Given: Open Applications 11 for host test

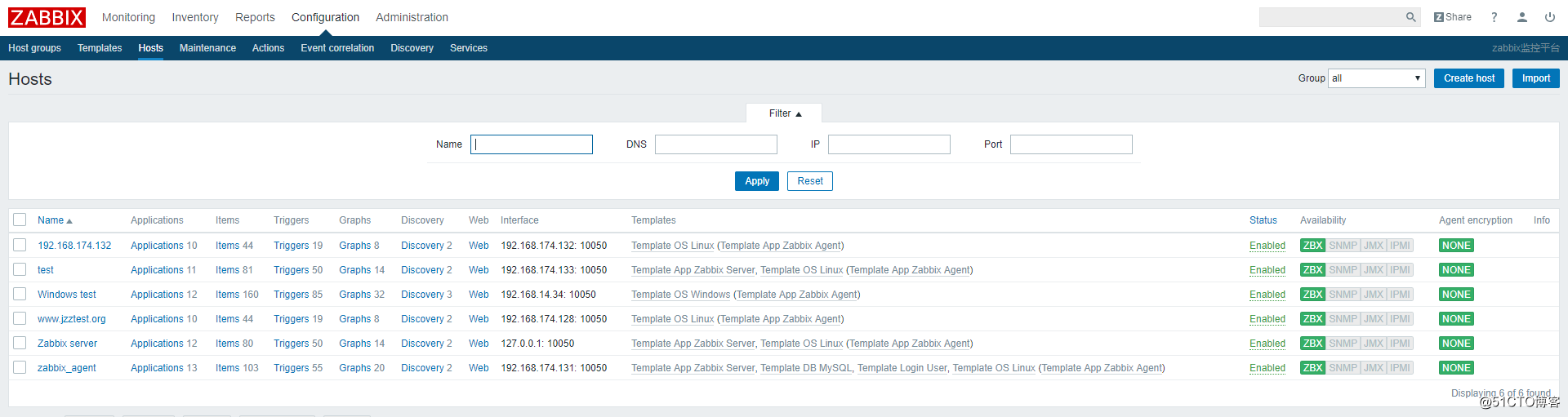Looking at the screenshot, I should (x=157, y=270).
